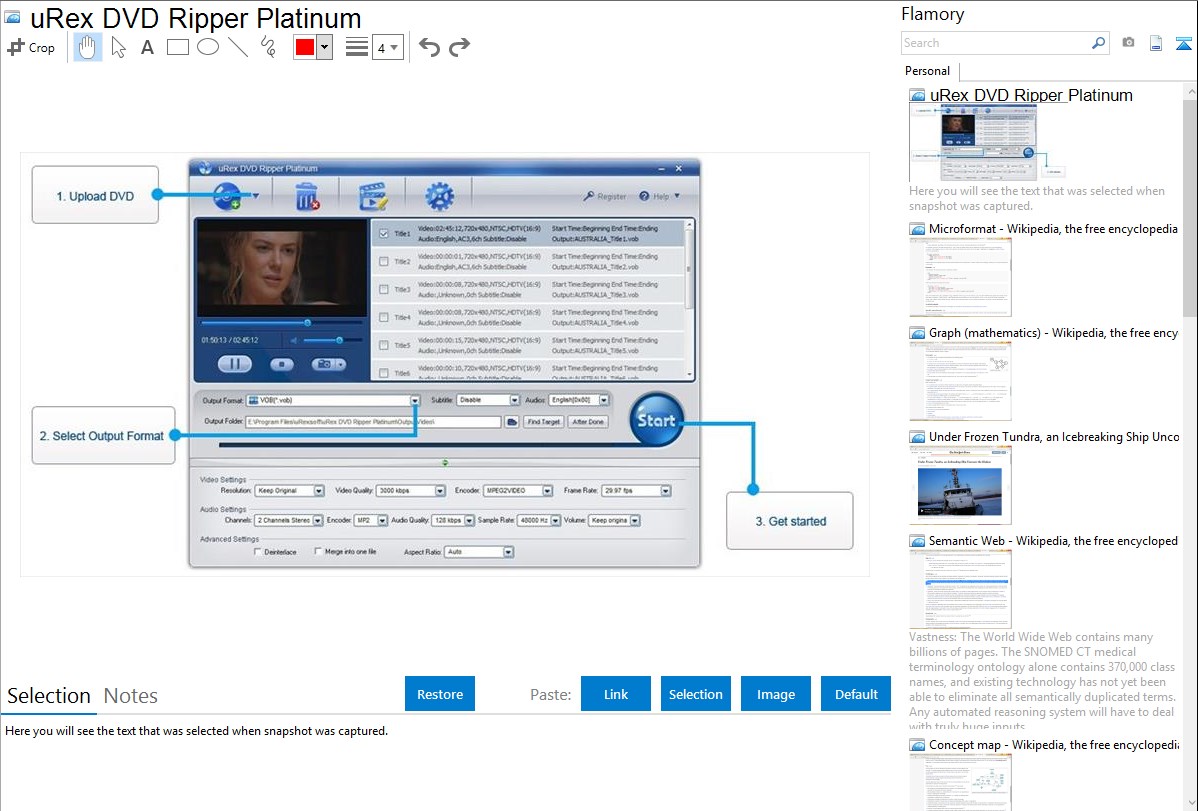The width and height of the screenshot is (1198, 811).
Task: Open the color picker dropdown arrow
Action: 324,47
